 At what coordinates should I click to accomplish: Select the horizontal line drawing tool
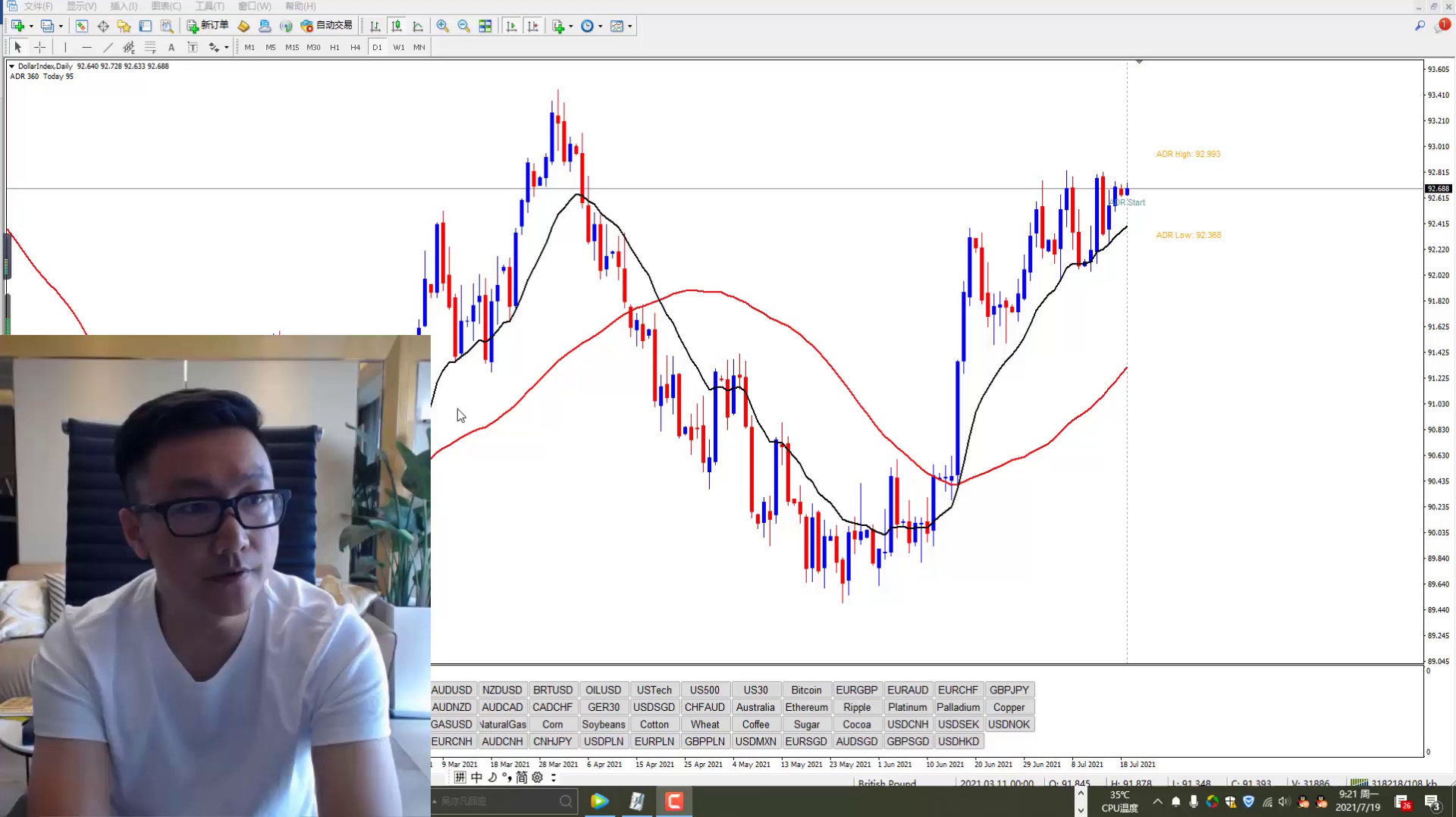pos(86,47)
